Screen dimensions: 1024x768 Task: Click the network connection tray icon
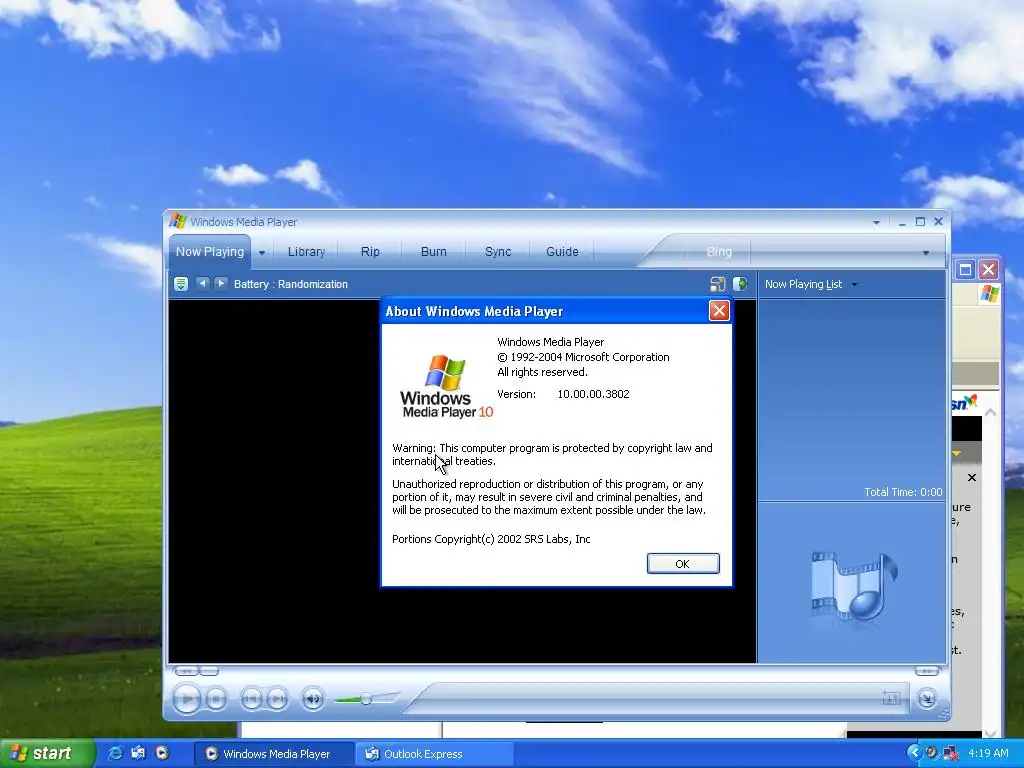(951, 754)
